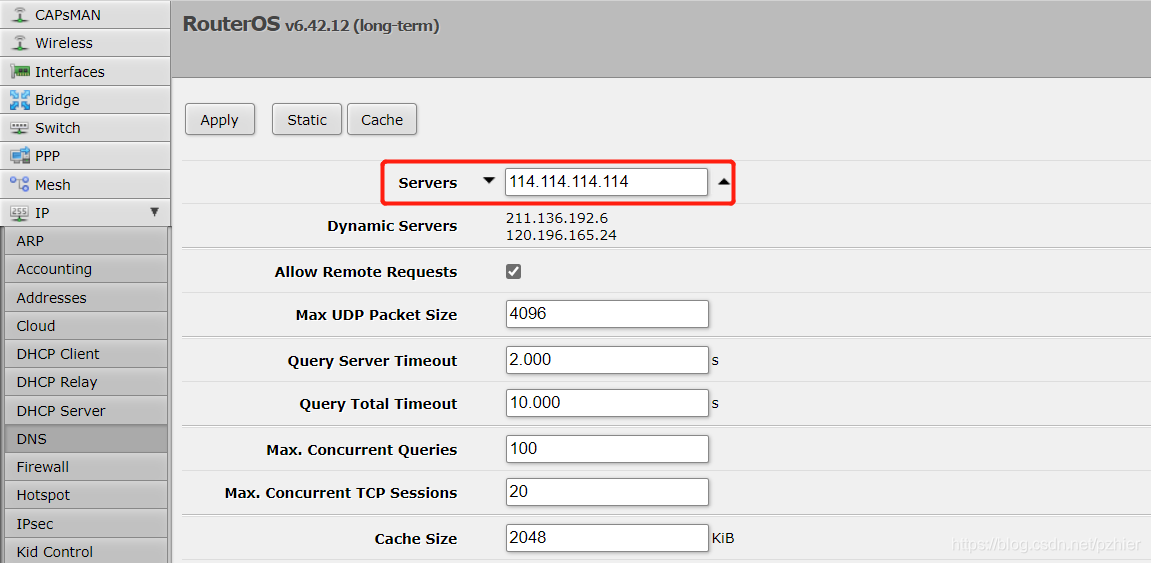
Task: Open the Interfaces menu
Action: 85,72
